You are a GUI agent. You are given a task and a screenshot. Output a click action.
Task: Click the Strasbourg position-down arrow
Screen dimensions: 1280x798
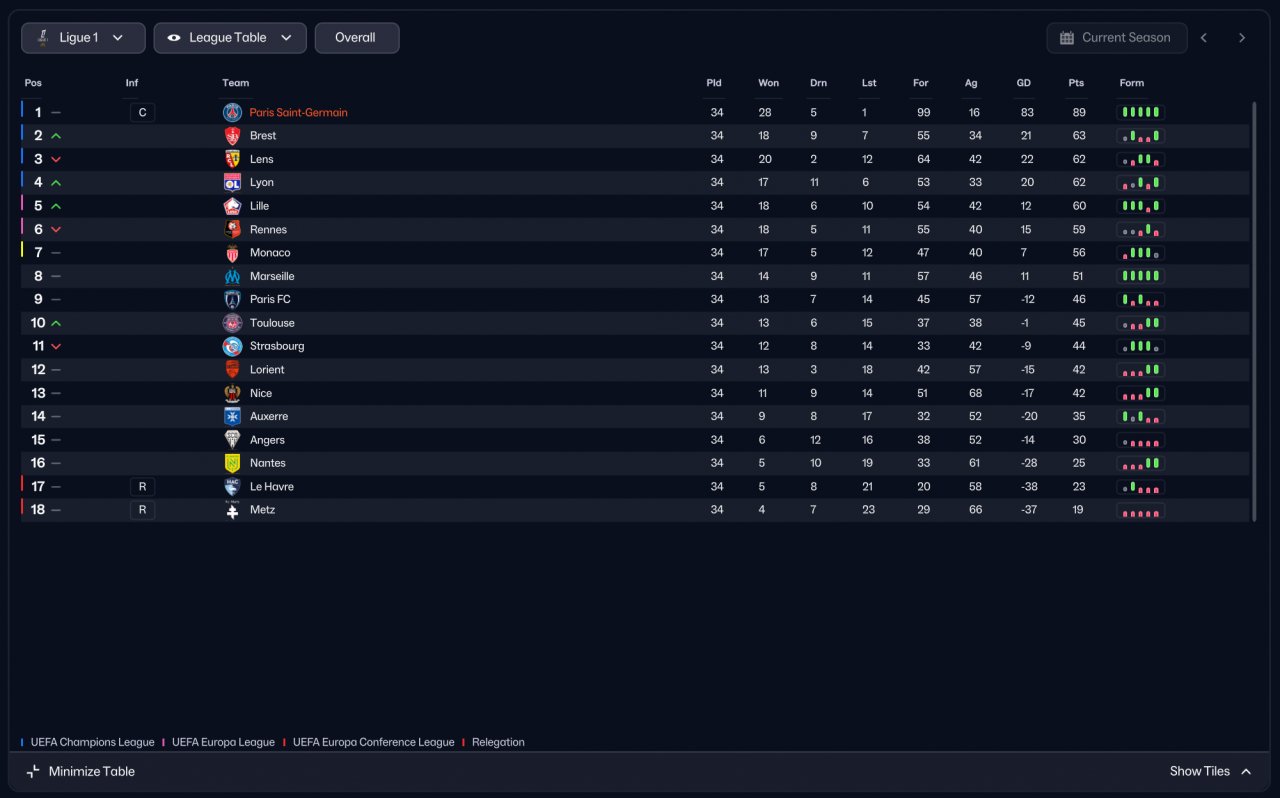56,347
